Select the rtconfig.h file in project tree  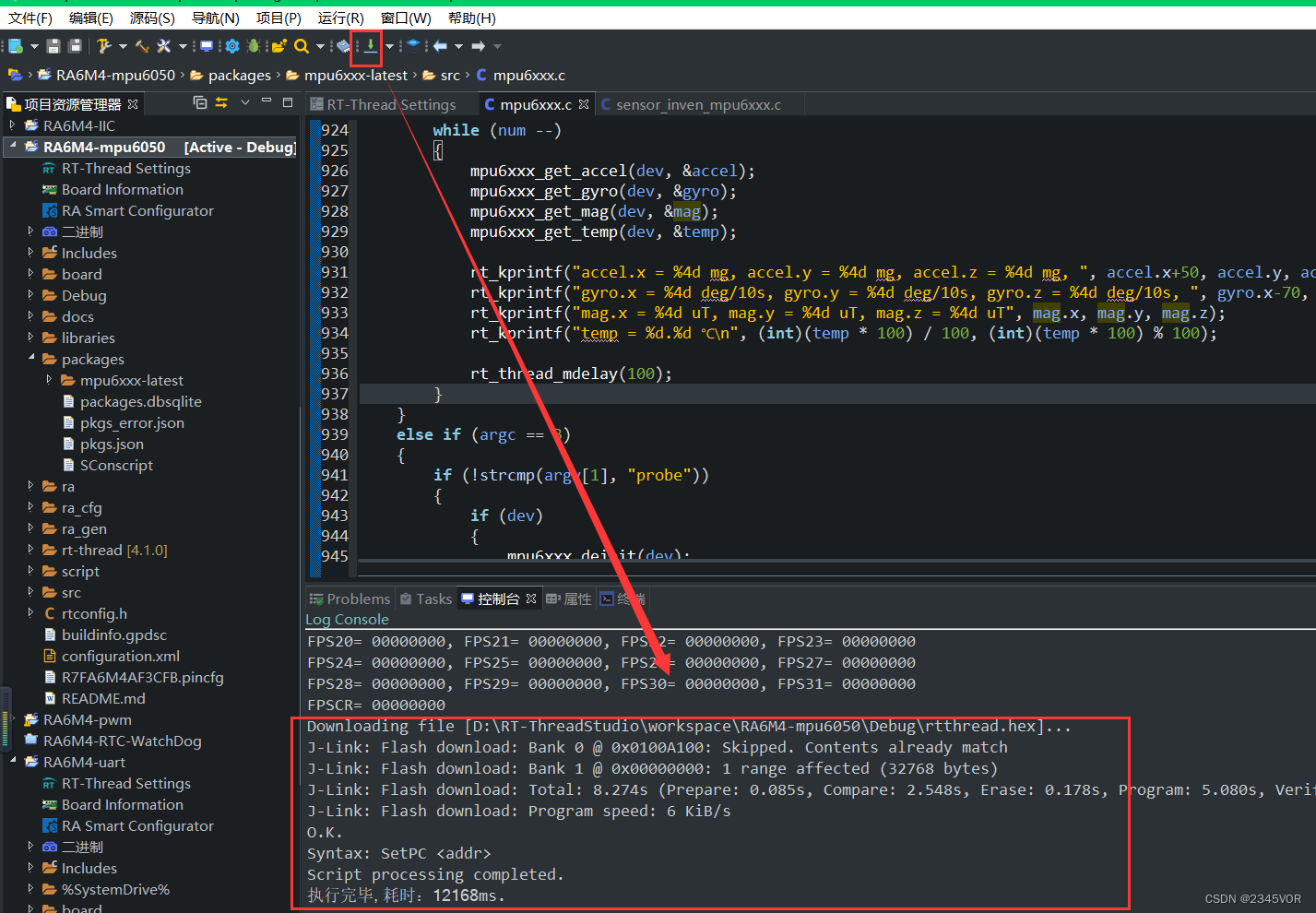click(x=94, y=614)
